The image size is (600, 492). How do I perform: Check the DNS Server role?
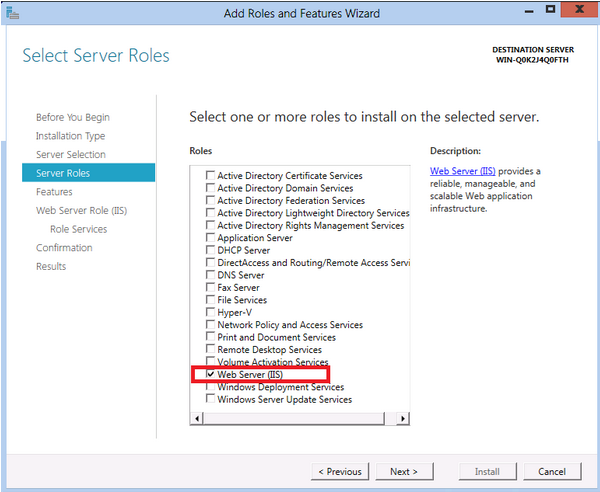point(210,275)
